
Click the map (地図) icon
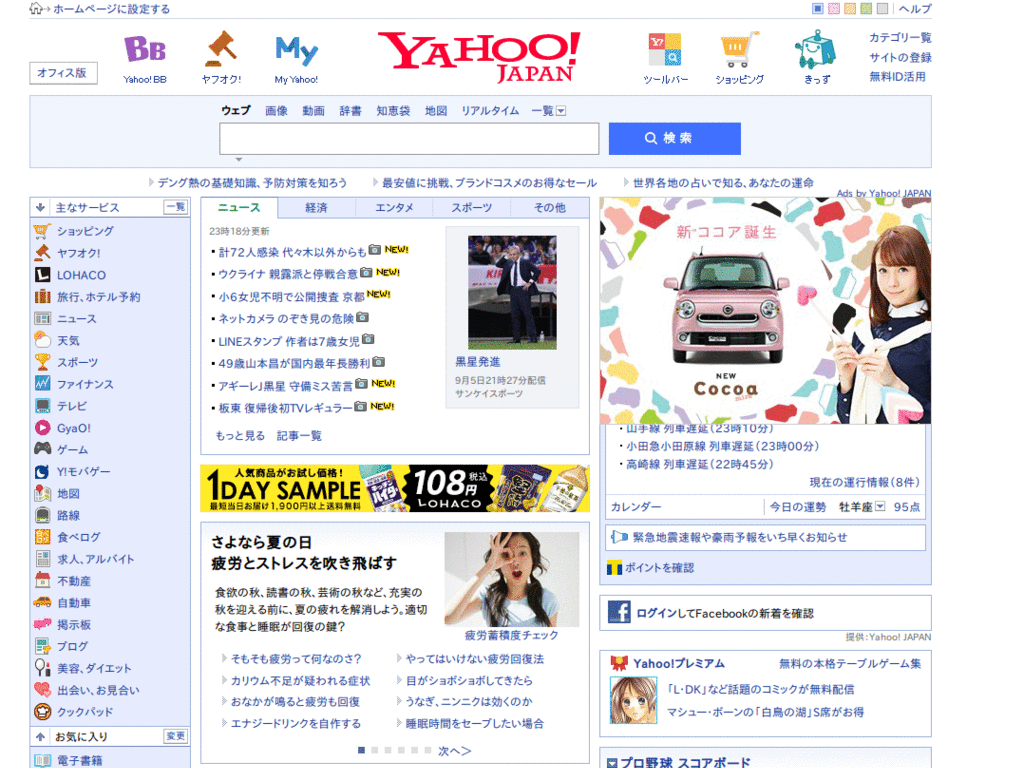42,493
